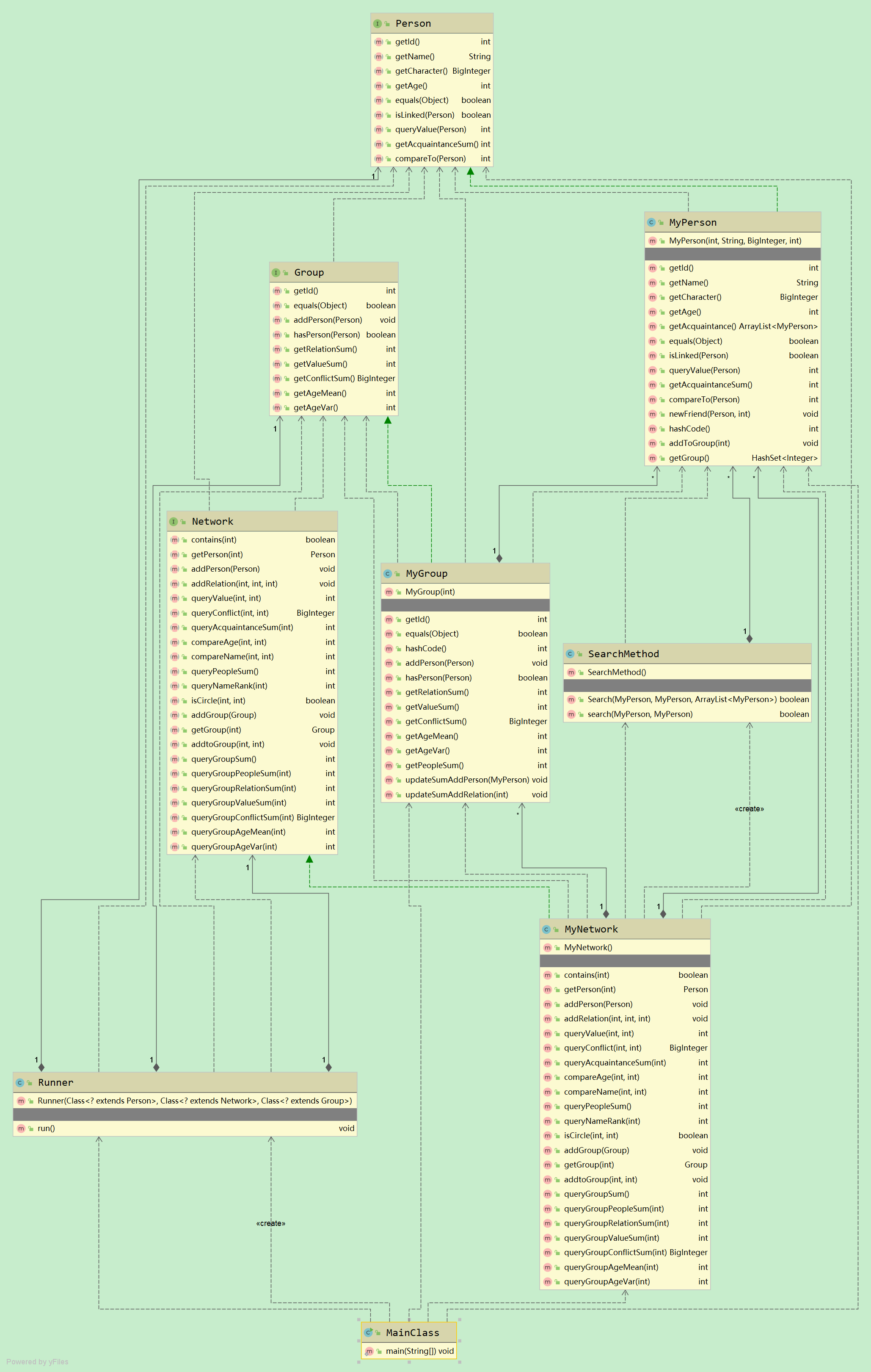Click method icon beside main(String[])
Viewport: 871px width, 1372px height.
point(369,1351)
